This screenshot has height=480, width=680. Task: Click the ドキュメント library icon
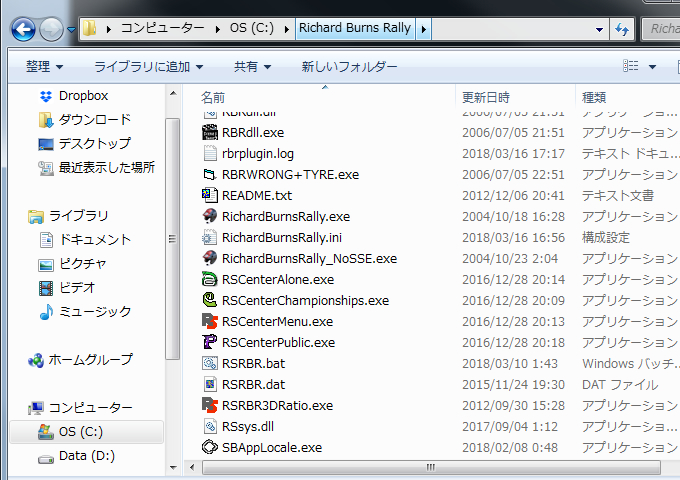46,240
